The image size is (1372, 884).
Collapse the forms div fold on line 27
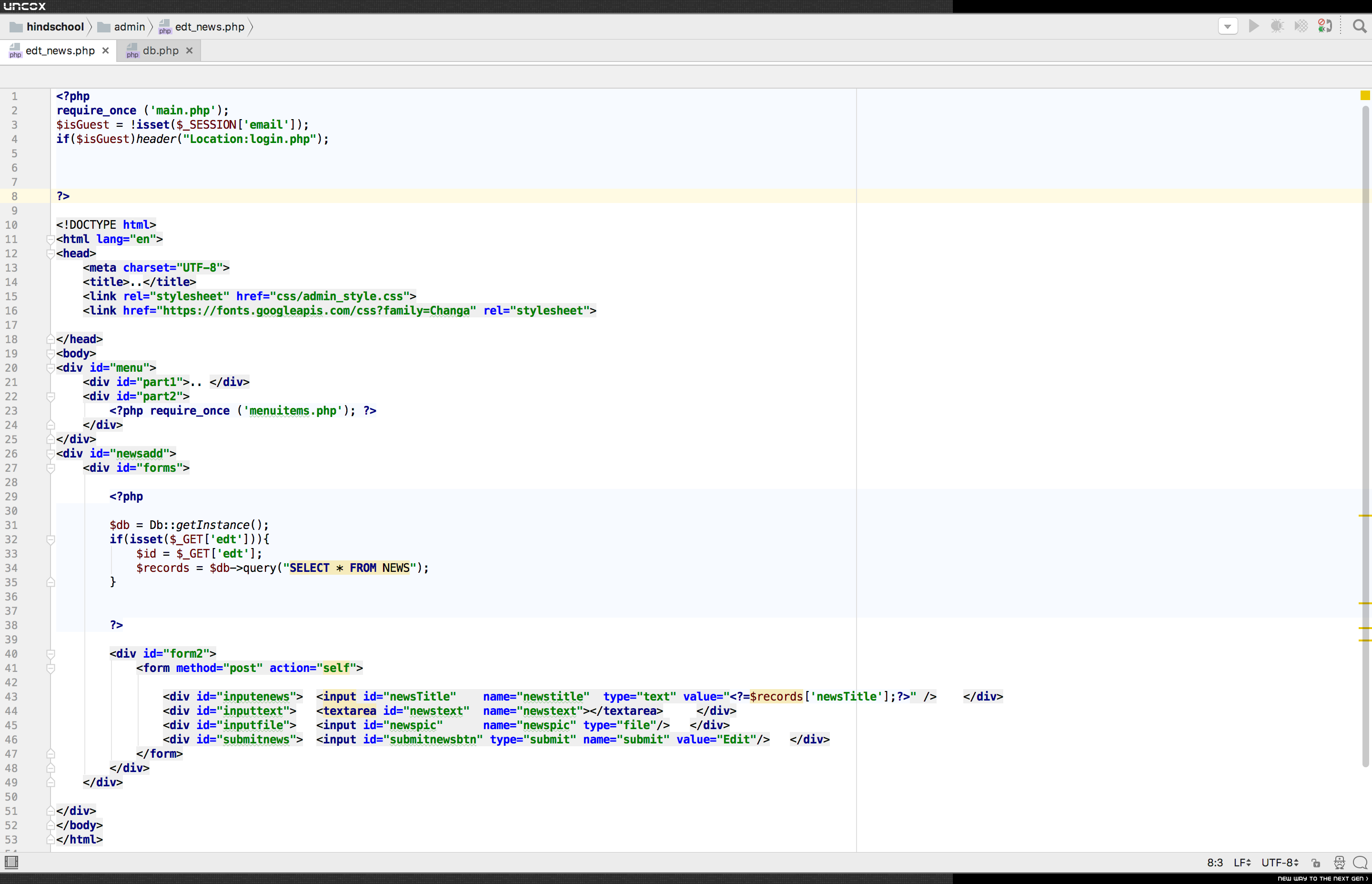(50, 468)
